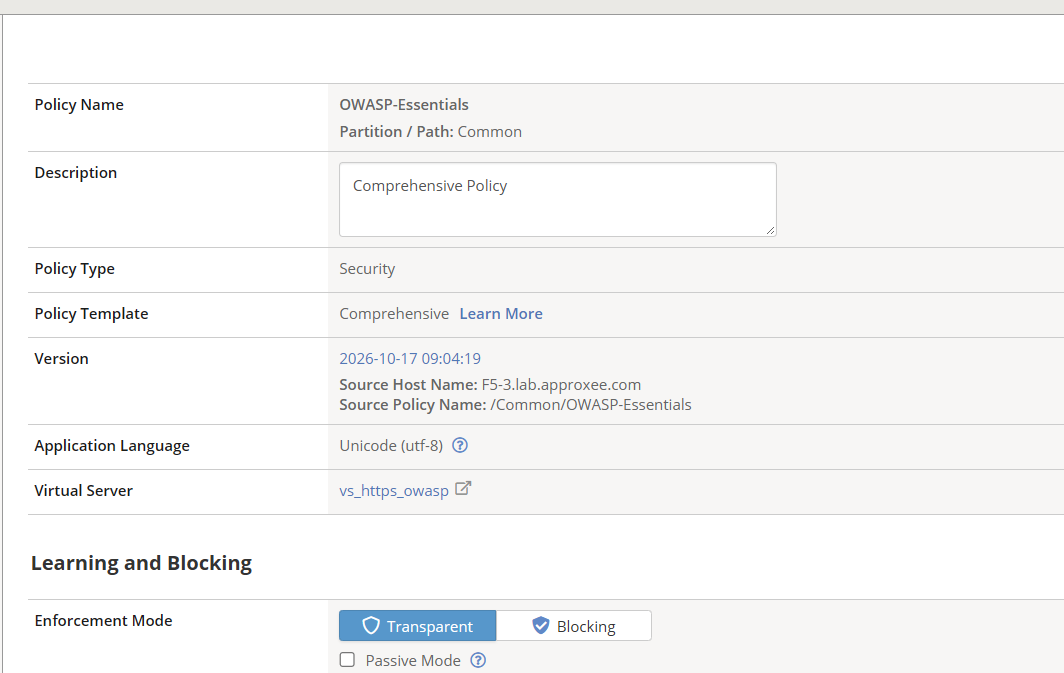
Task: Select Transparent enforcement mode
Action: pyautogui.click(x=417, y=626)
